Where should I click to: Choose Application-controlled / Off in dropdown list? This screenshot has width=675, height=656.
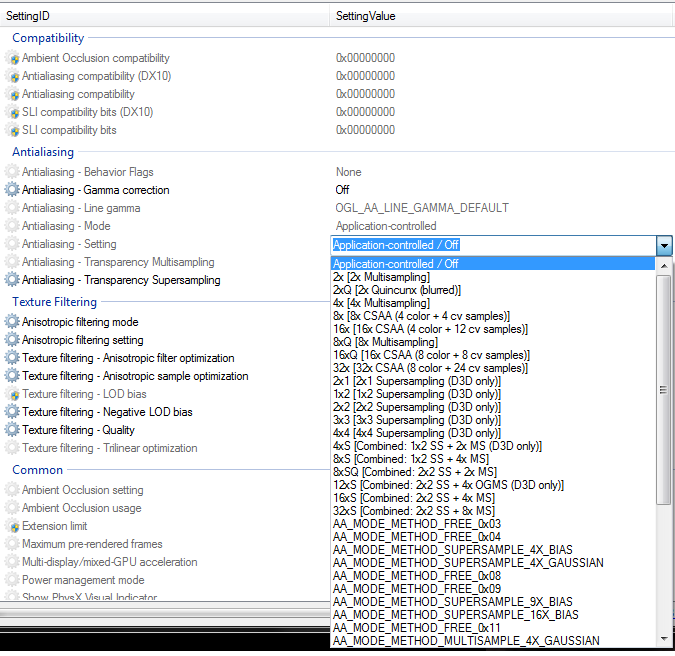[493, 263]
